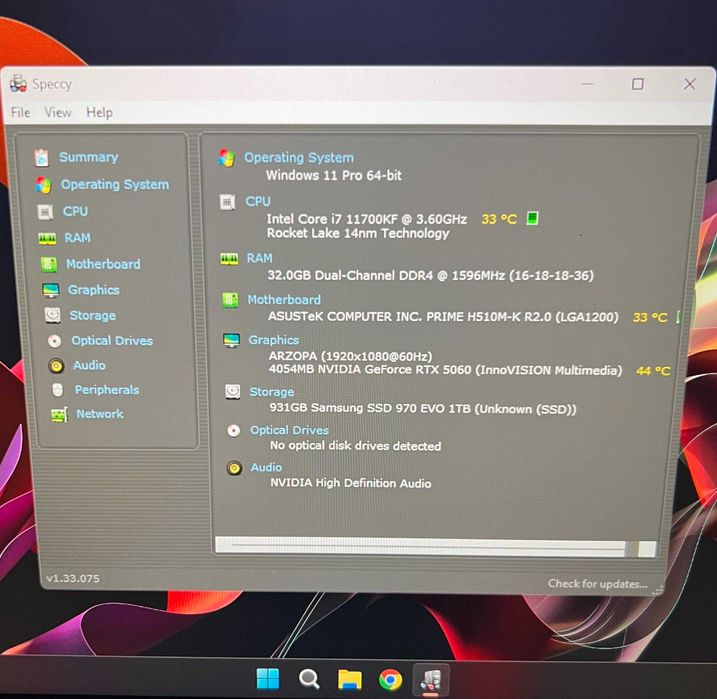Viewport: 717px width, 699px height.
Task: Click the Graphics heading link in summary
Action: click(x=273, y=340)
